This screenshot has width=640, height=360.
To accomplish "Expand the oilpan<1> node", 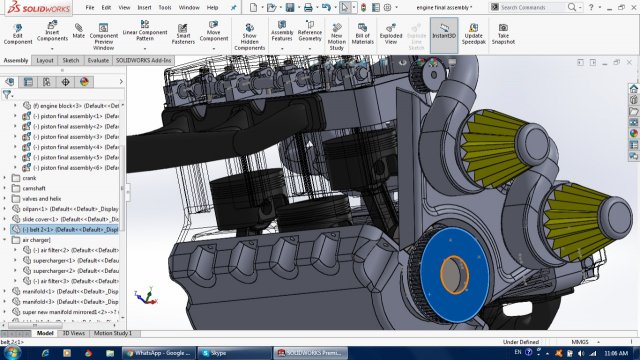I will [5, 209].
